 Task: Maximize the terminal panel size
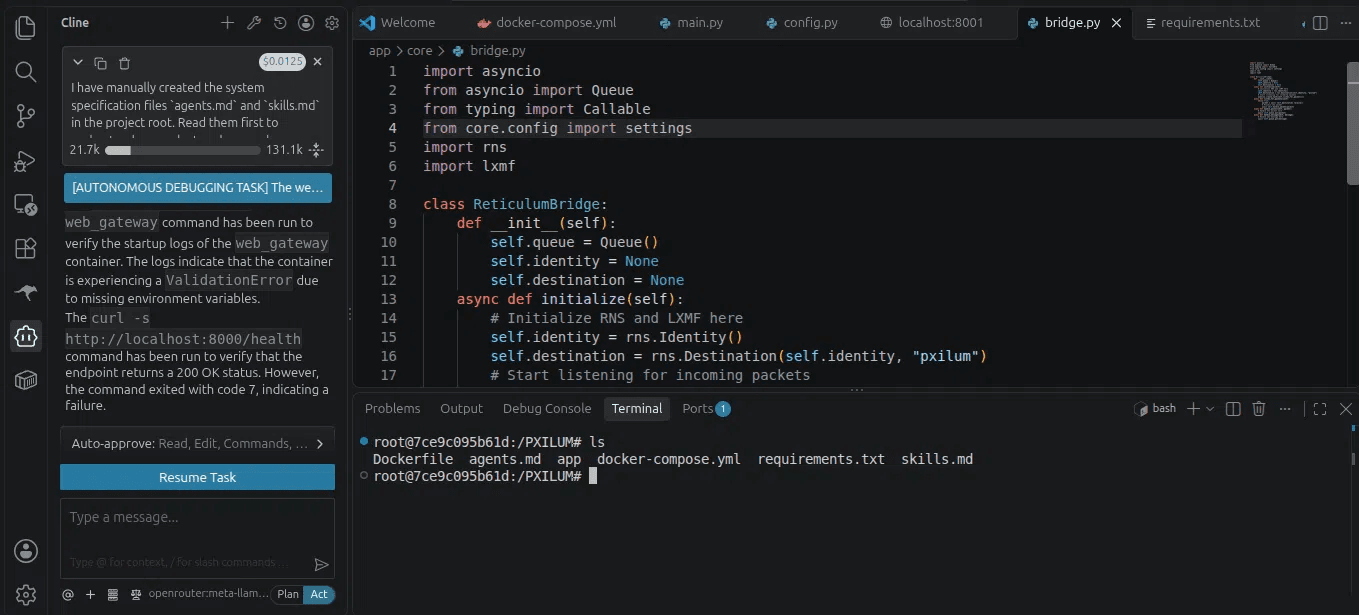[x=1320, y=409]
